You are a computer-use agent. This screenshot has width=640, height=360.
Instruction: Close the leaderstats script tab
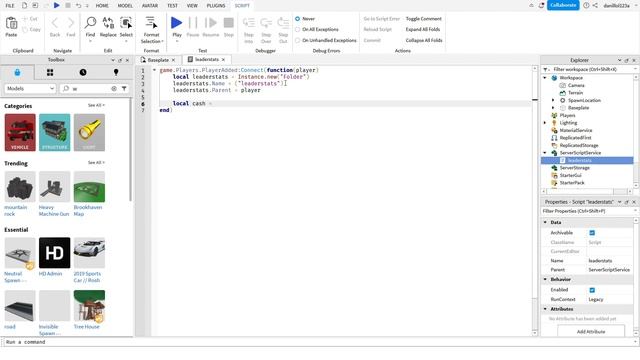tap(223, 60)
